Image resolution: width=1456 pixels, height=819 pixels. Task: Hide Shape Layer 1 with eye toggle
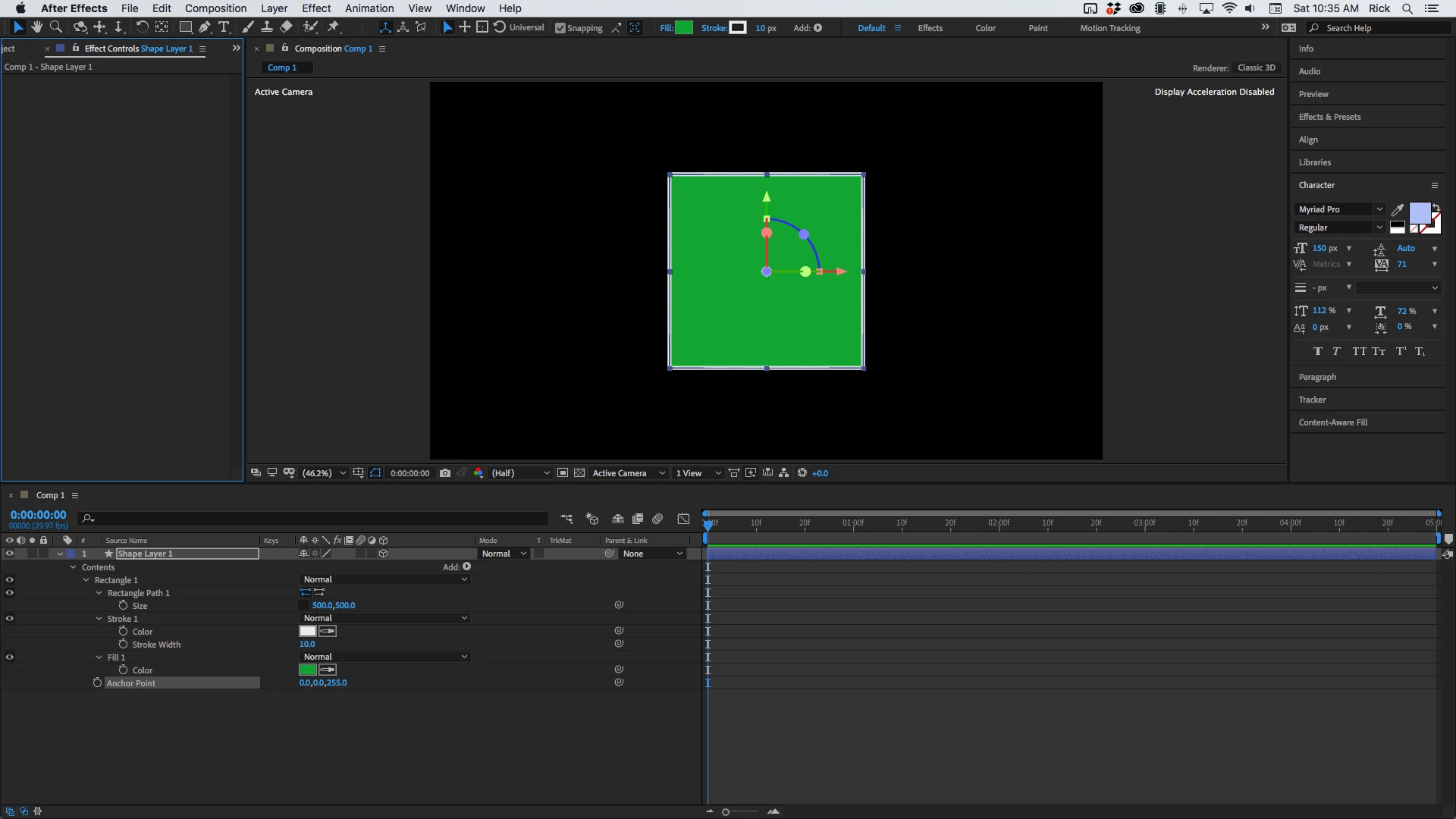click(10, 554)
